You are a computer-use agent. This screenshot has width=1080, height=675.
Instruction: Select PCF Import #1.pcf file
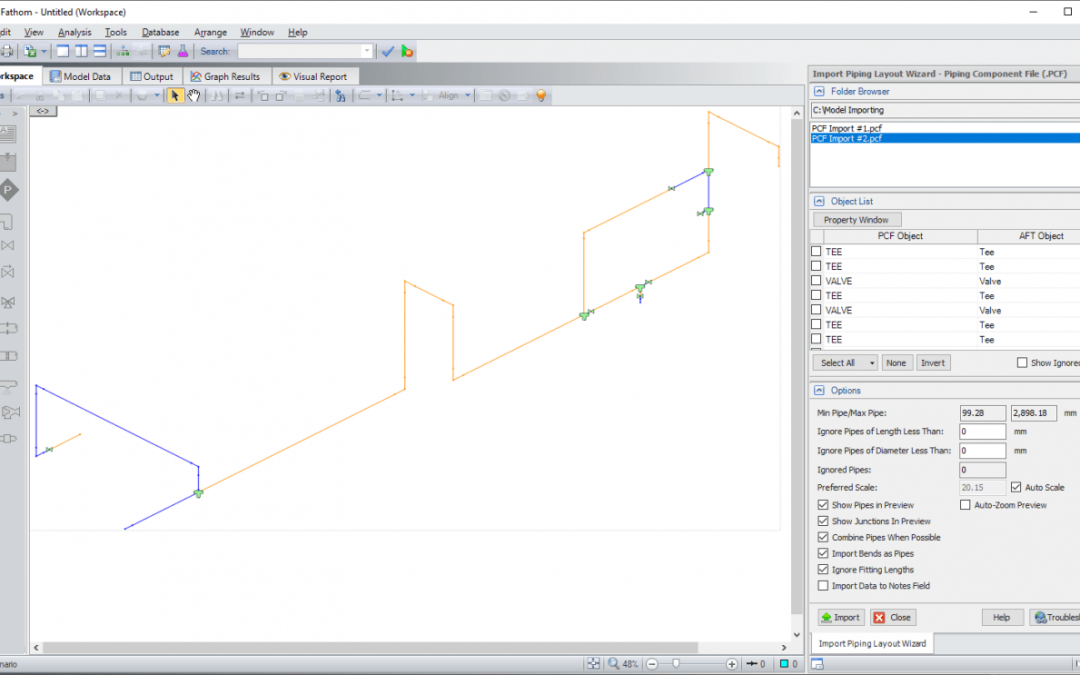(x=846, y=128)
